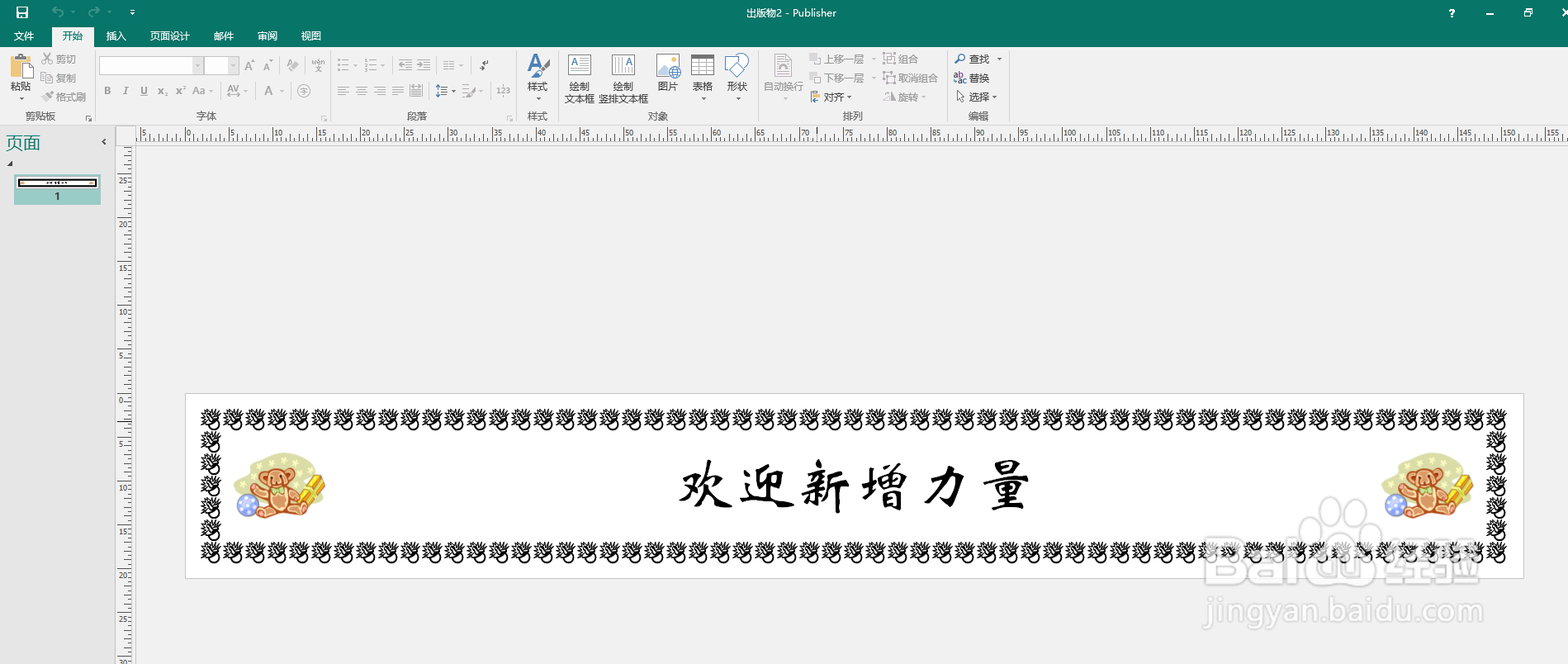Viewport: 1568px width, 664px height.
Task: Open the Change Case (Aa) dropdown
Action: (x=202, y=91)
